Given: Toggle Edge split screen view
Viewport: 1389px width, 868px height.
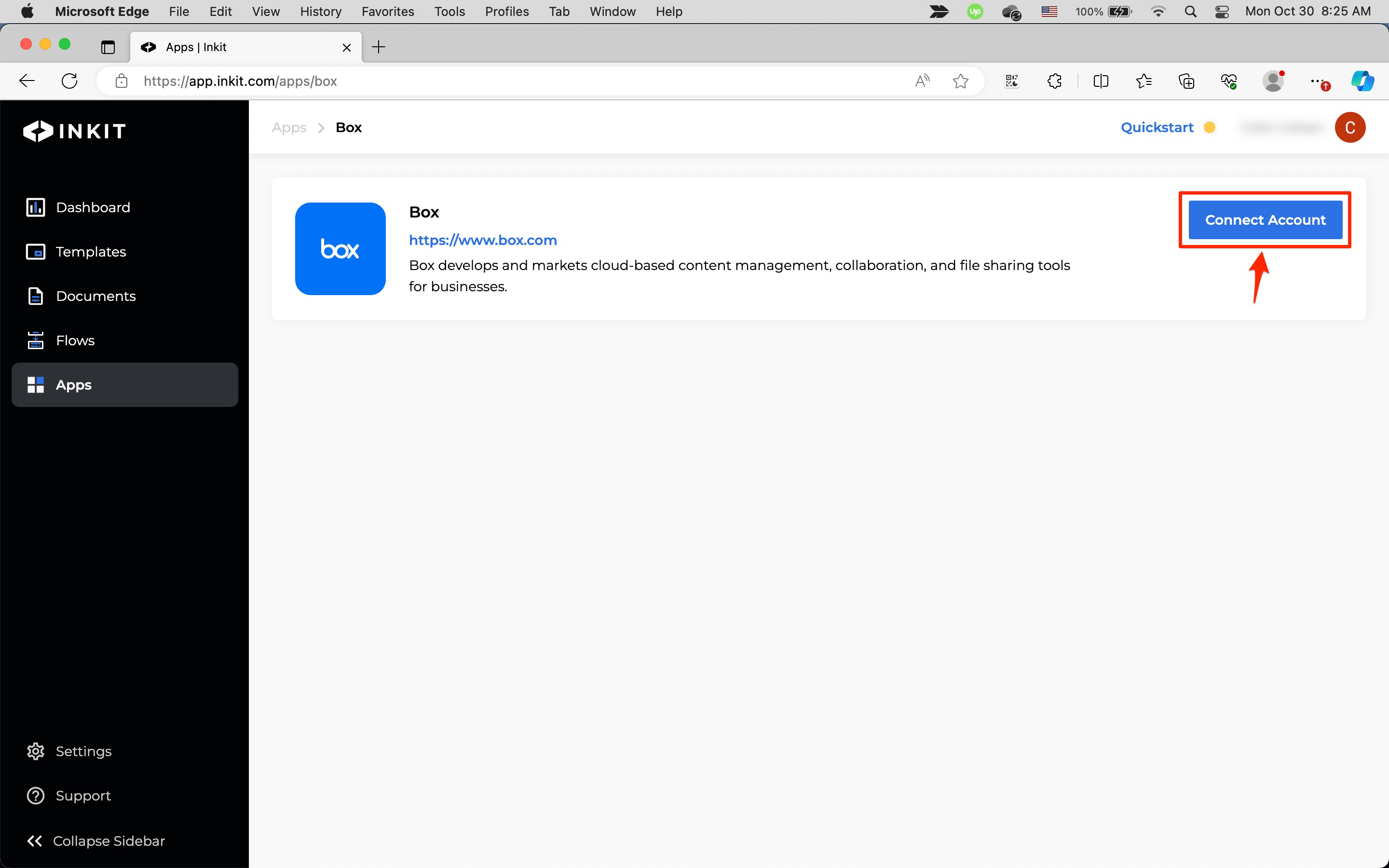Looking at the screenshot, I should (x=1100, y=81).
